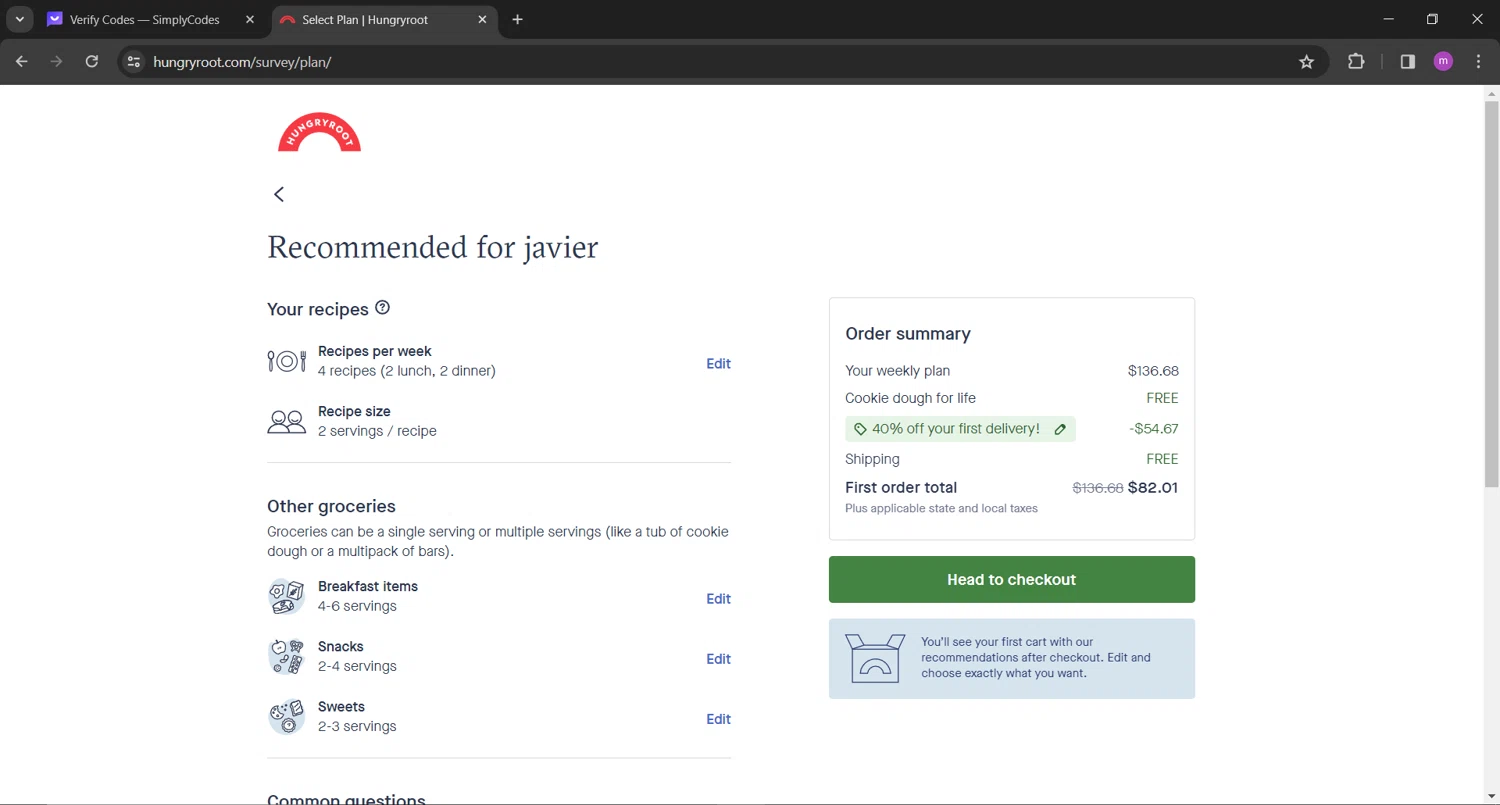Open the Chrome three-dot menu
Image resolution: width=1500 pixels, height=805 pixels.
click(x=1479, y=62)
